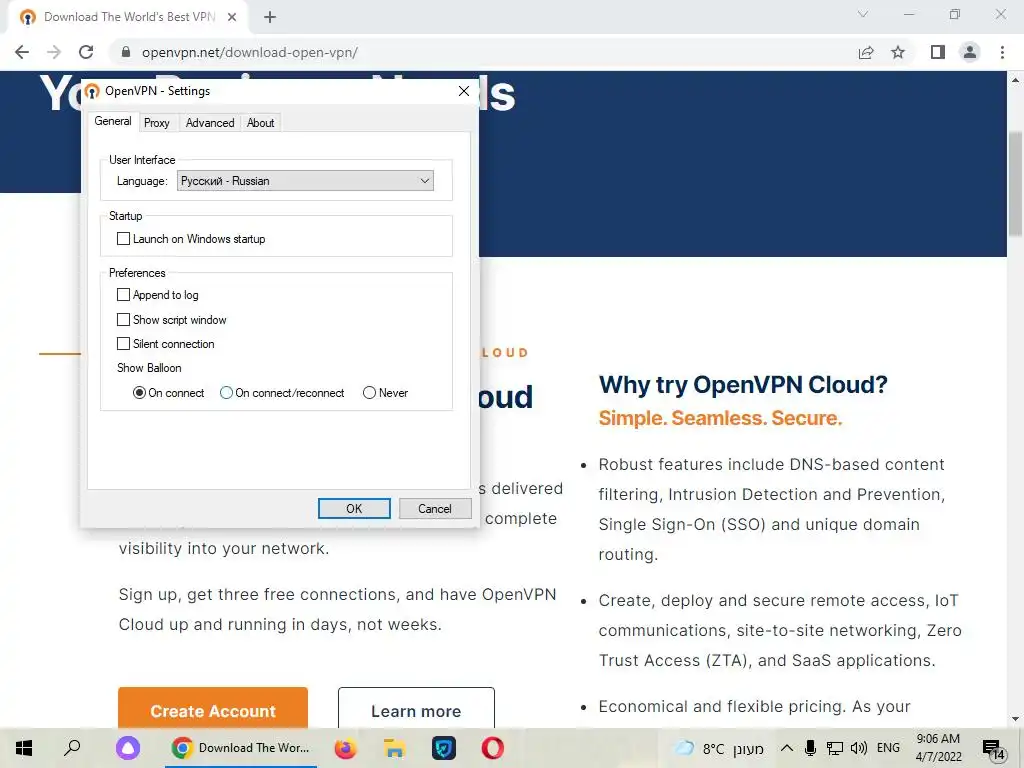Click the browser forward arrow
The image size is (1024, 768).
point(54,52)
